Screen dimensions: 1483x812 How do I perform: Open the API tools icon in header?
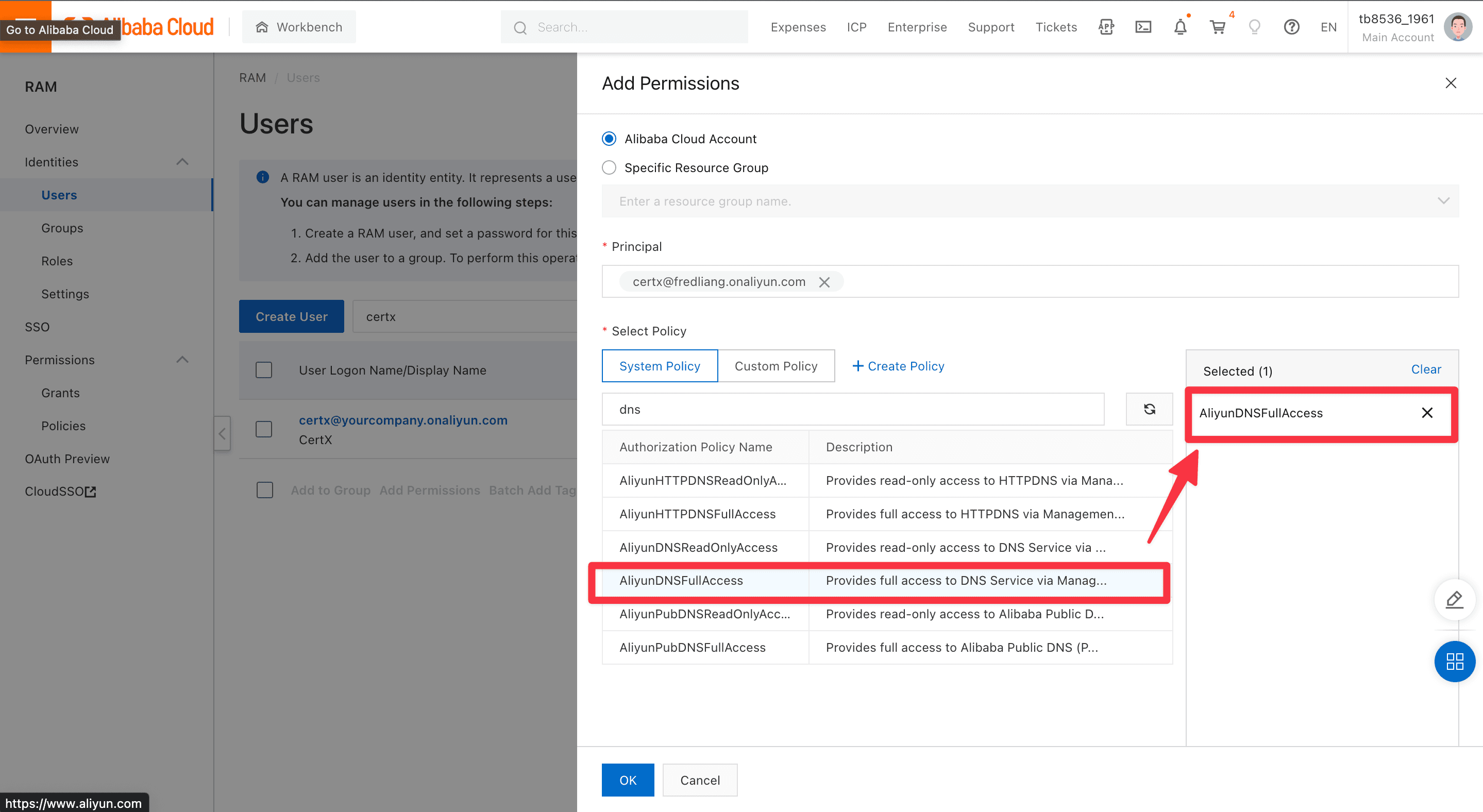tap(1106, 27)
